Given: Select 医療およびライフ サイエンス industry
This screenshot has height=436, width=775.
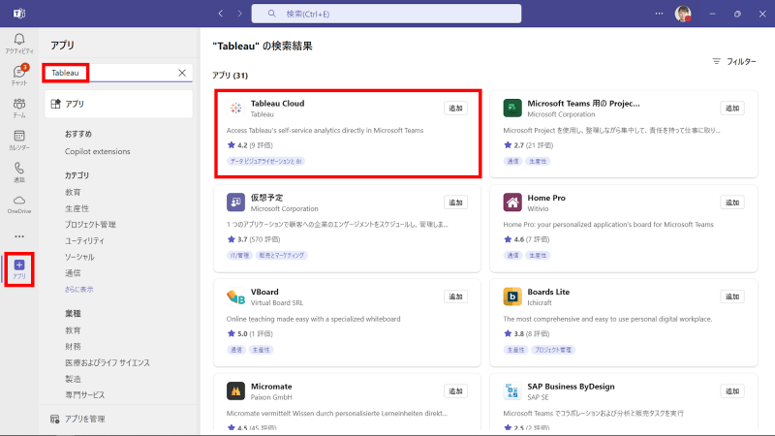Looking at the screenshot, I should [107, 363].
